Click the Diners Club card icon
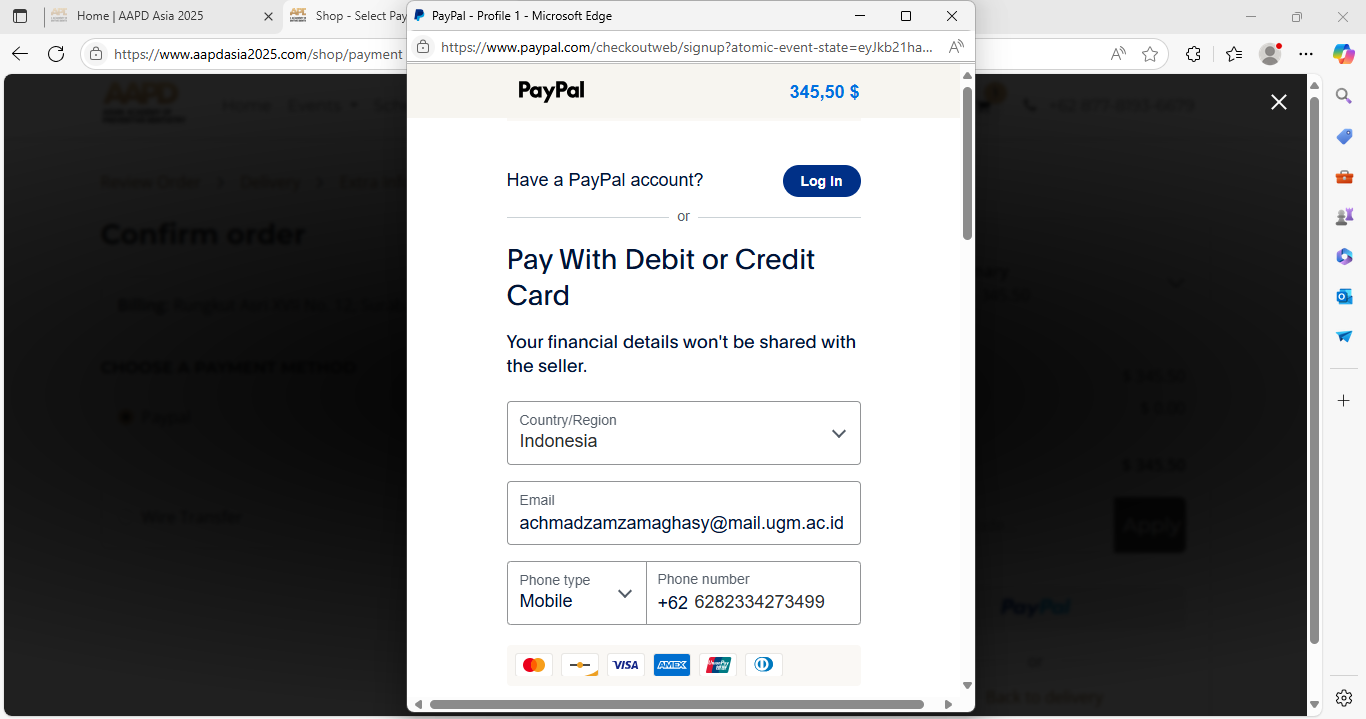The width and height of the screenshot is (1366, 719). tap(764, 665)
